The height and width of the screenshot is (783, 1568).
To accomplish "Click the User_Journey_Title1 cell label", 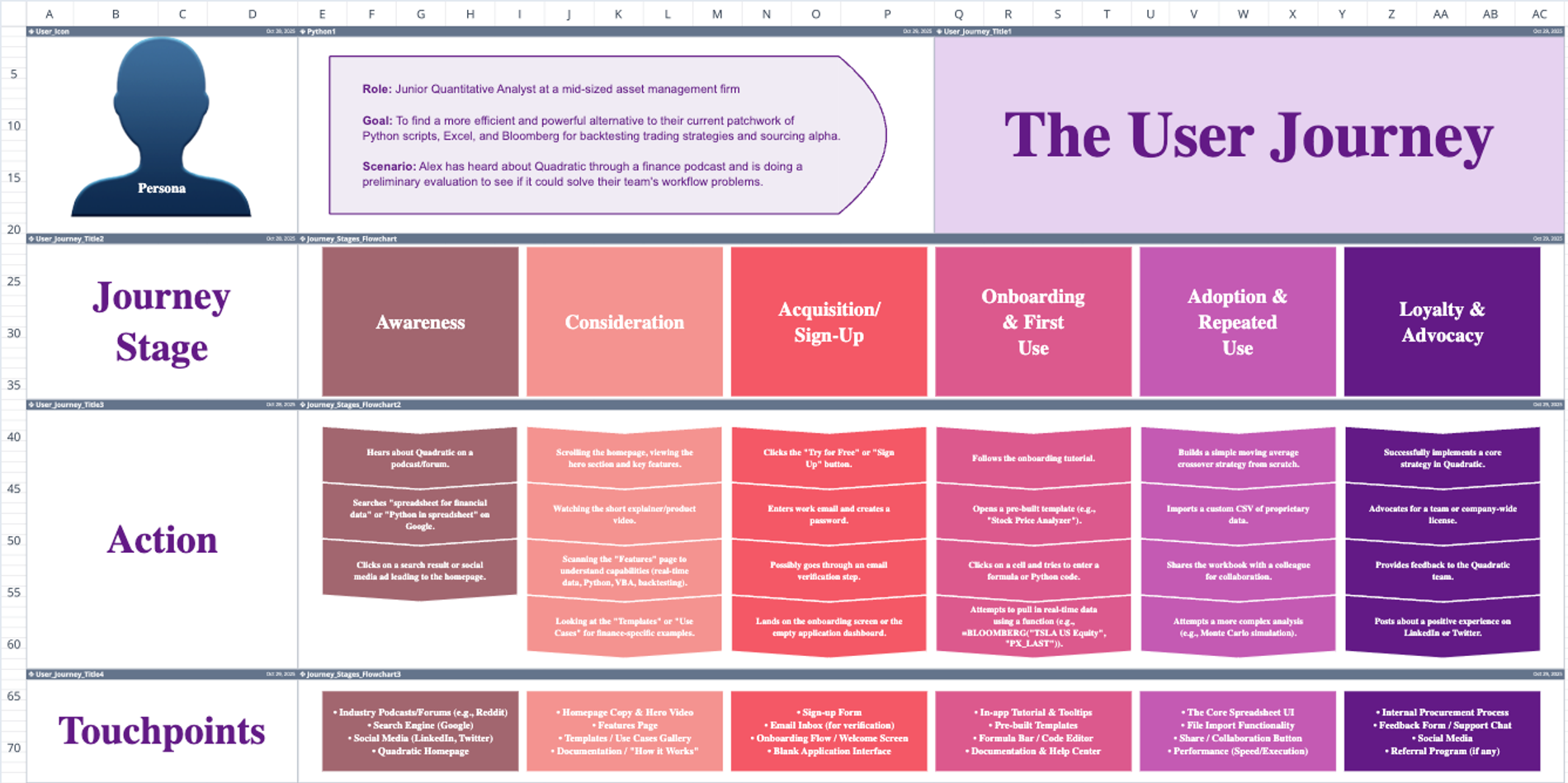I will tap(975, 31).
